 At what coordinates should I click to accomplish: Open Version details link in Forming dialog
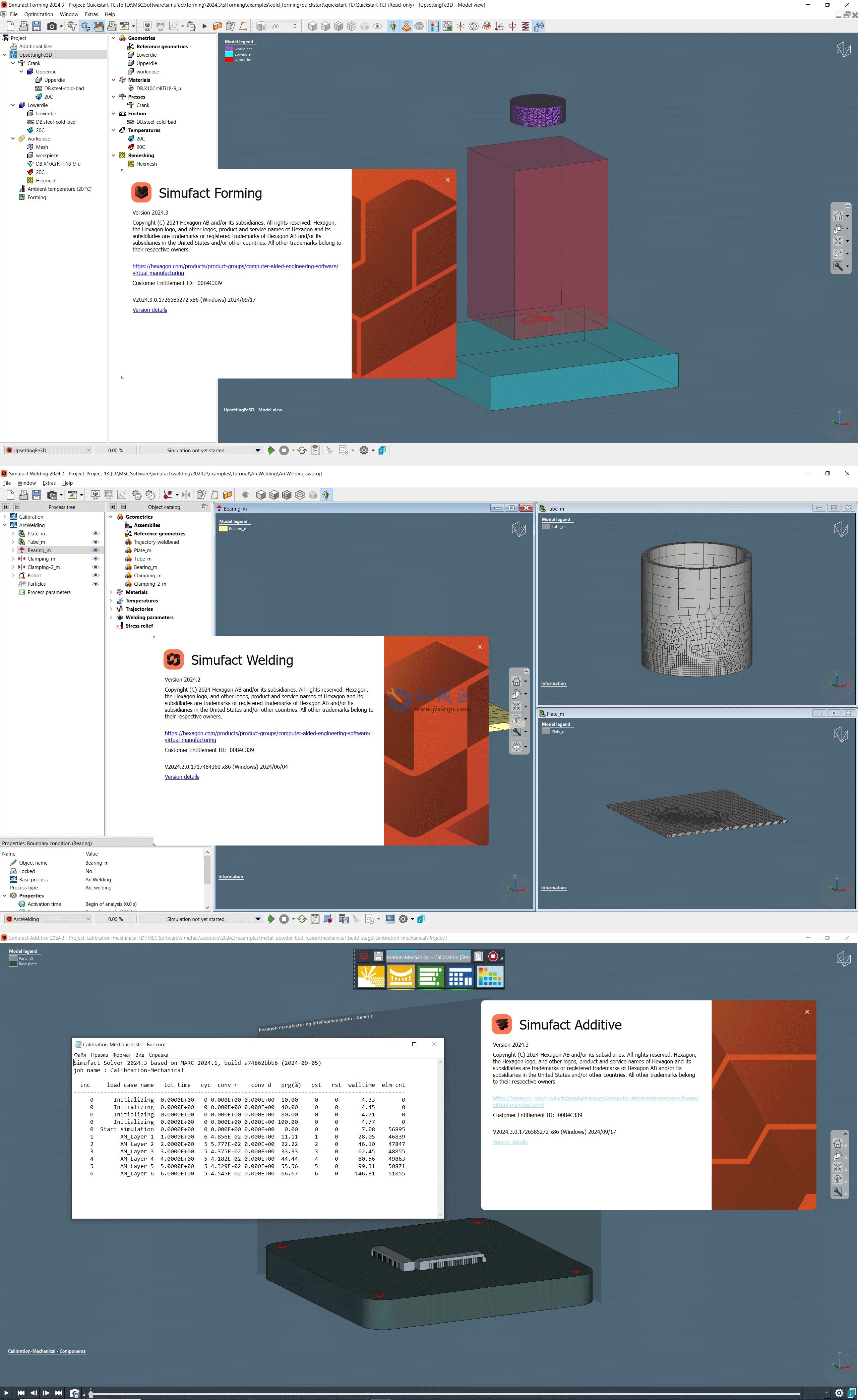(x=149, y=310)
